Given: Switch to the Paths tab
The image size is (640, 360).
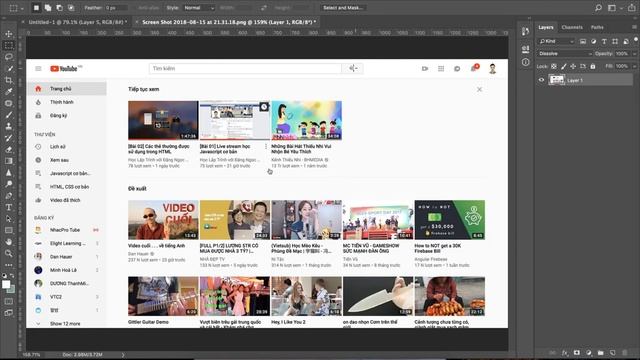Looking at the screenshot, I should click(597, 27).
